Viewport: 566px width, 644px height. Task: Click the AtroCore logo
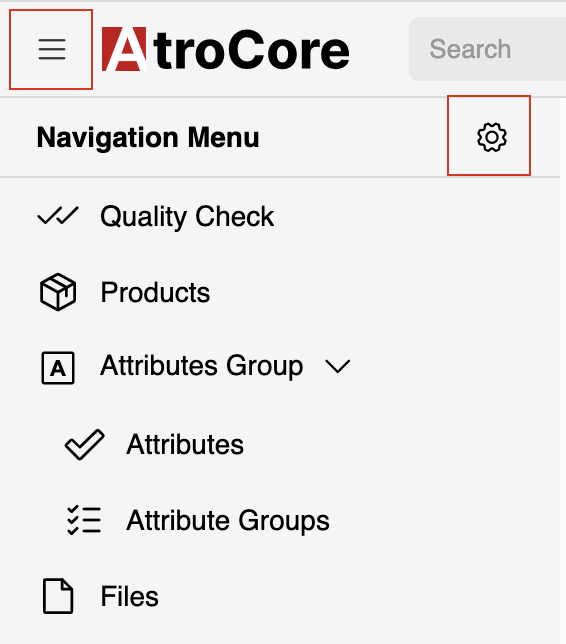click(225, 49)
